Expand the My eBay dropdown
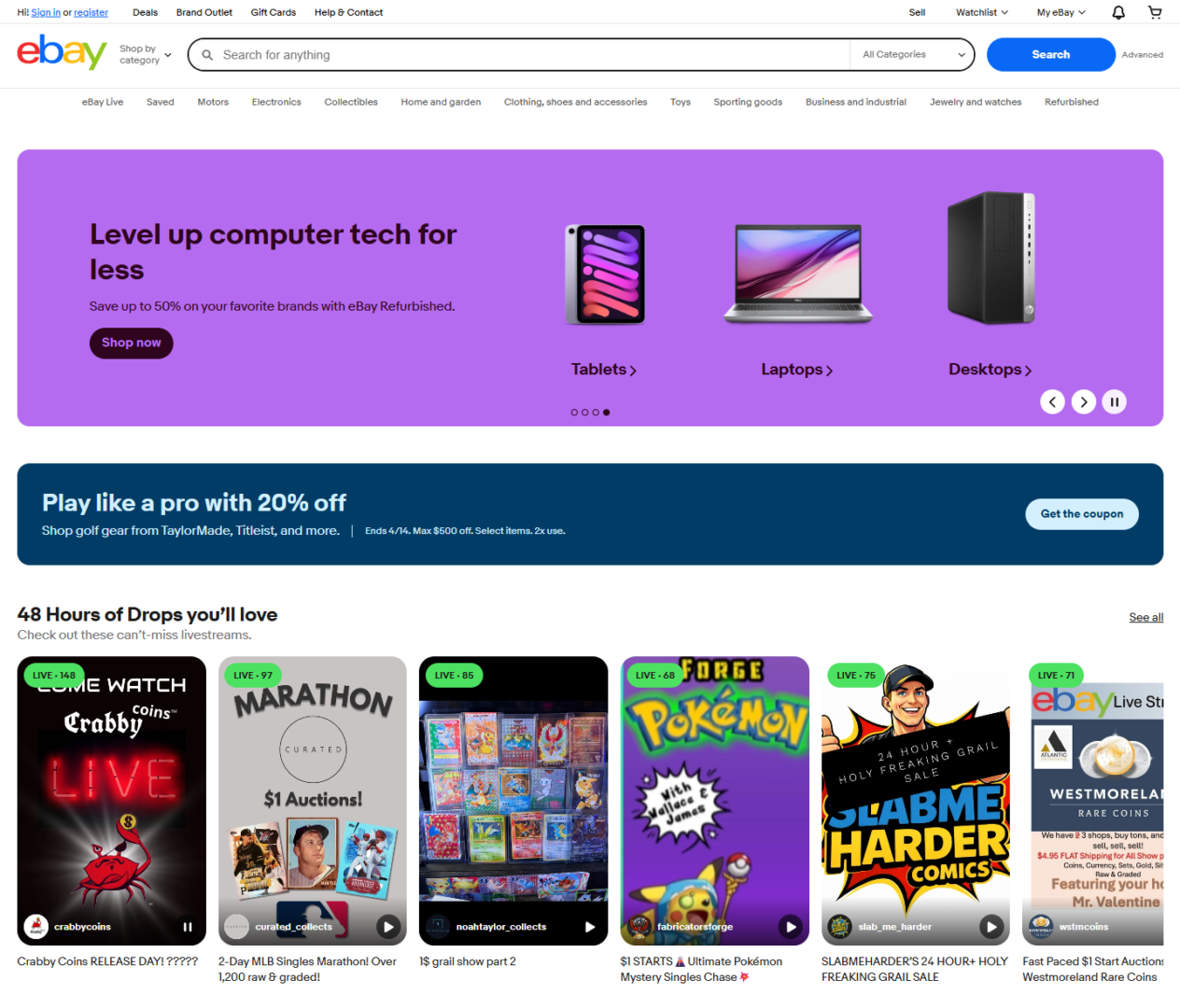Screen dimensions: 1180x1008 click(1061, 12)
